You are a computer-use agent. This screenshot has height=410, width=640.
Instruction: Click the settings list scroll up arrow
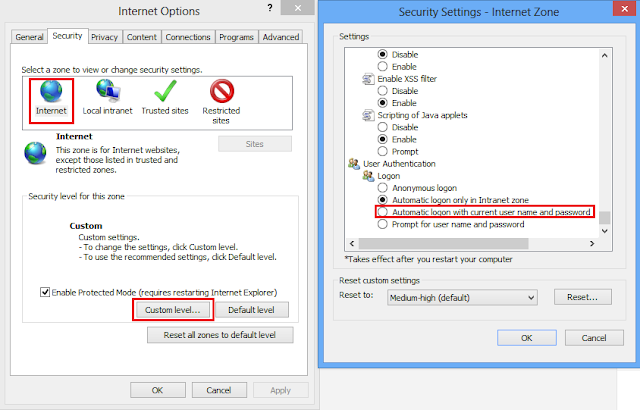coord(605,55)
